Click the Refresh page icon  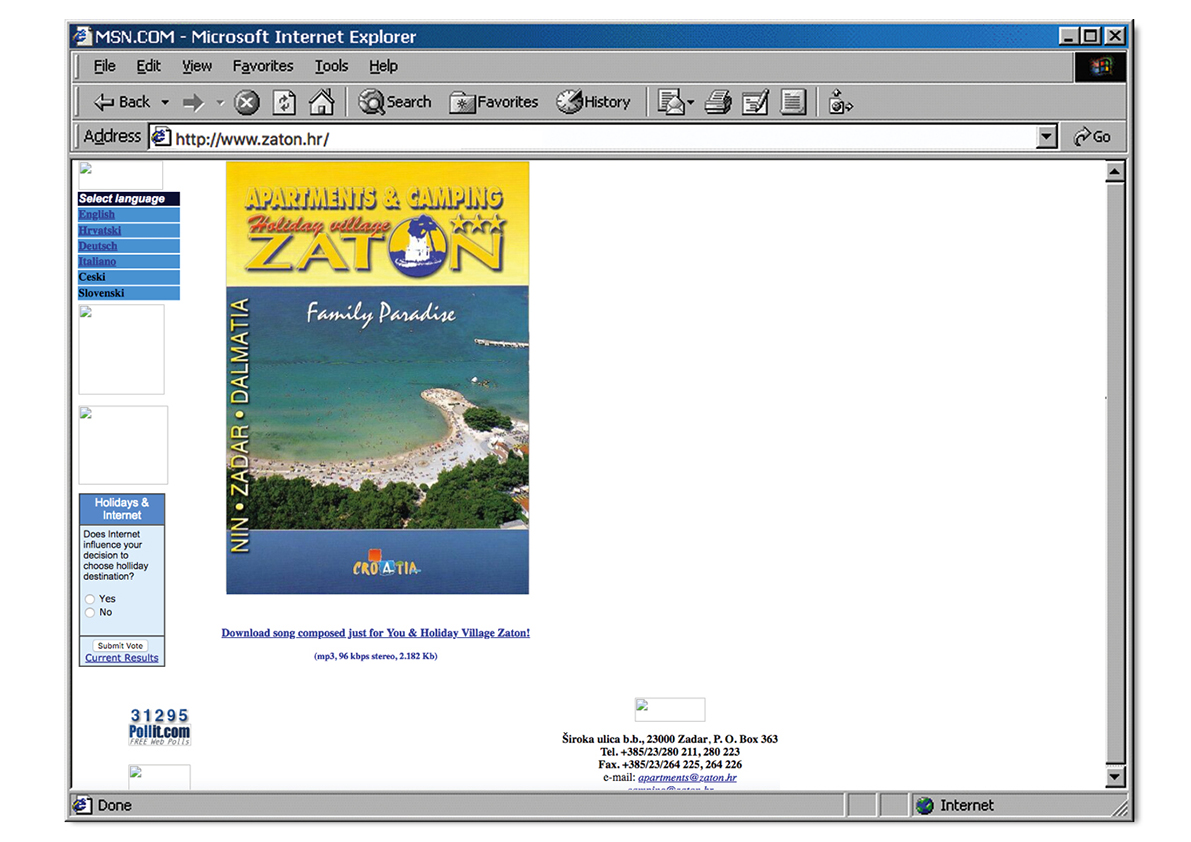(284, 102)
